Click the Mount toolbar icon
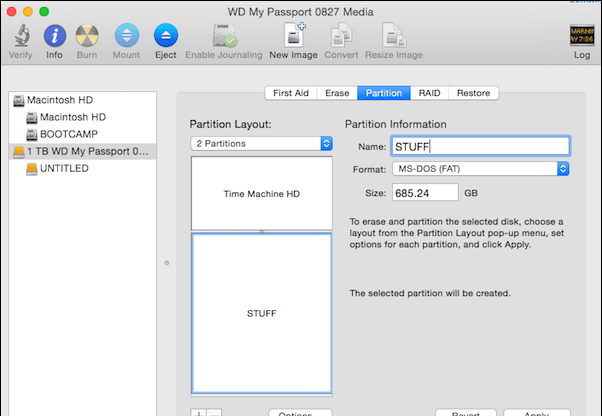Viewport: 602px width, 416px height. [x=127, y=35]
